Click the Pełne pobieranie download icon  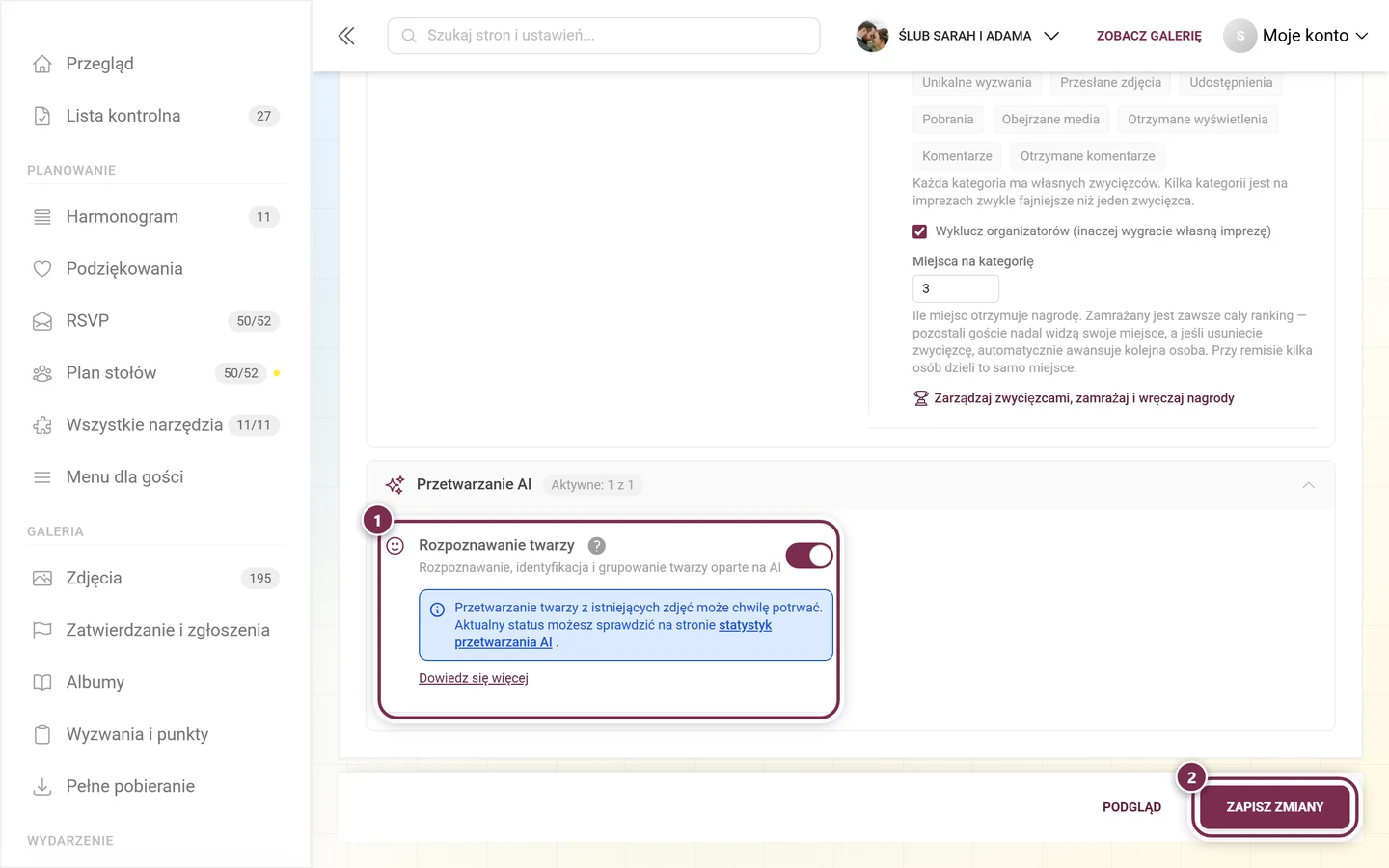tap(42, 787)
